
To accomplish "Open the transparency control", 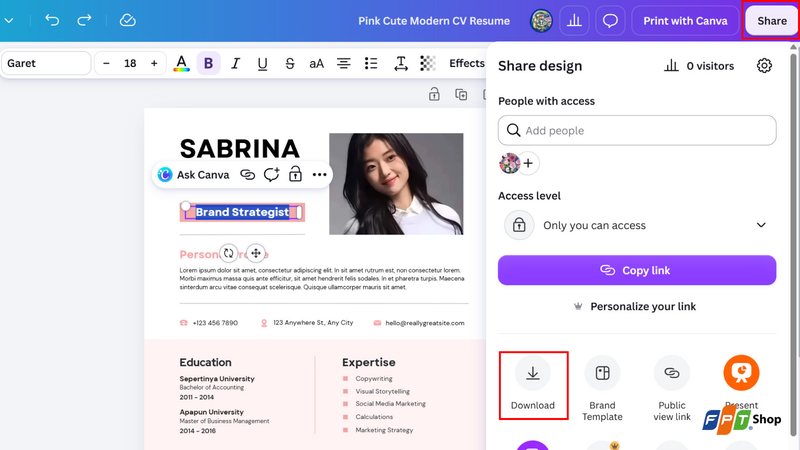I will [428, 63].
